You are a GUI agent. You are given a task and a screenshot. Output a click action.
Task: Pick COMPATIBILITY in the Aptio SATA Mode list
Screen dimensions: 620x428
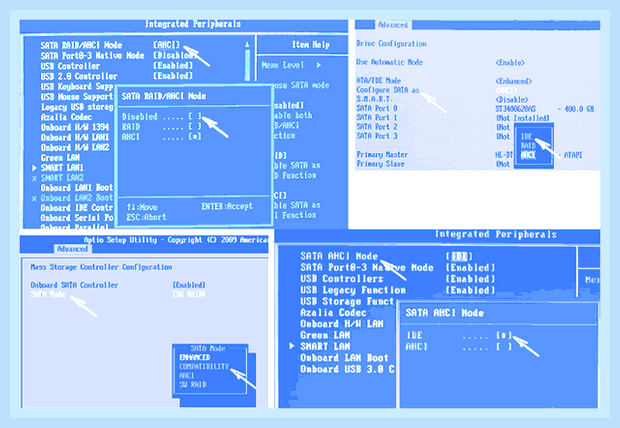coord(204,367)
